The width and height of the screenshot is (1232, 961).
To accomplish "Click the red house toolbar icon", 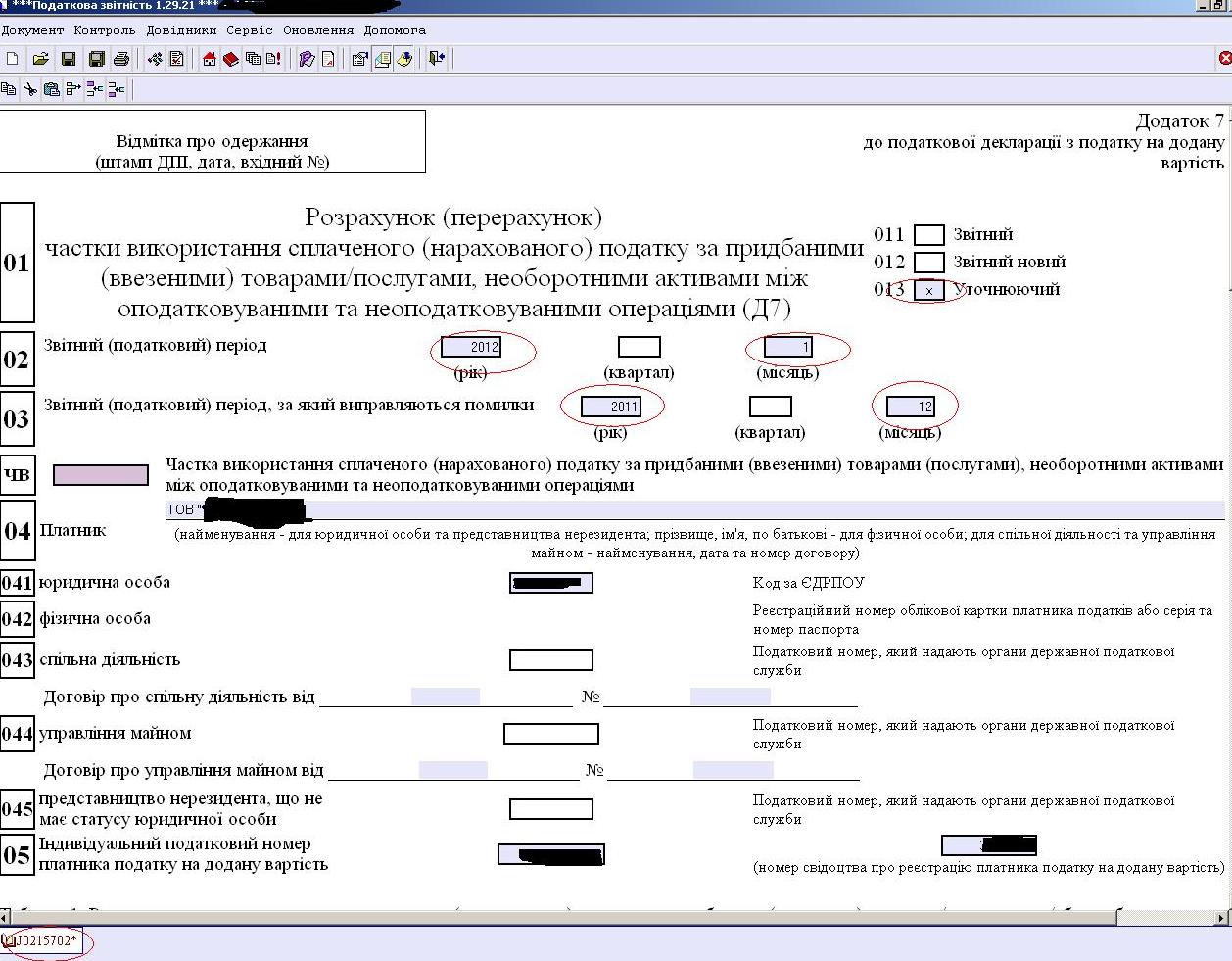I will tap(210, 59).
